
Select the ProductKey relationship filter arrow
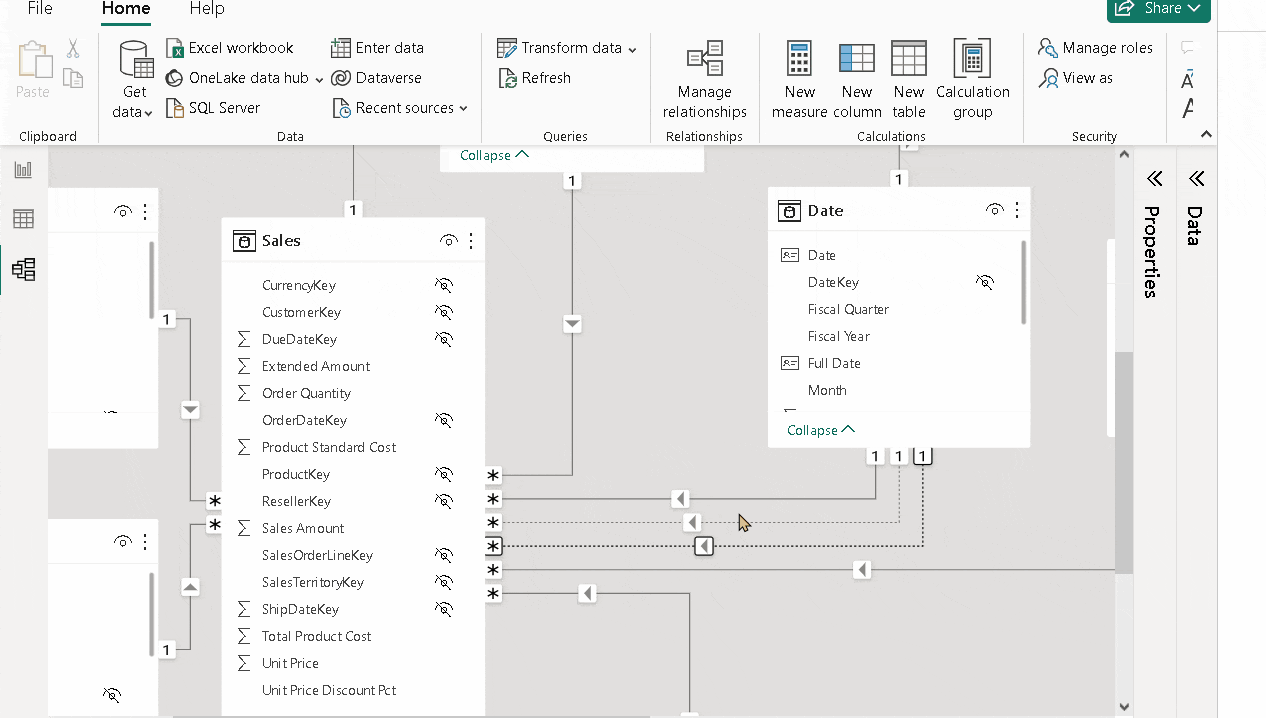(572, 324)
